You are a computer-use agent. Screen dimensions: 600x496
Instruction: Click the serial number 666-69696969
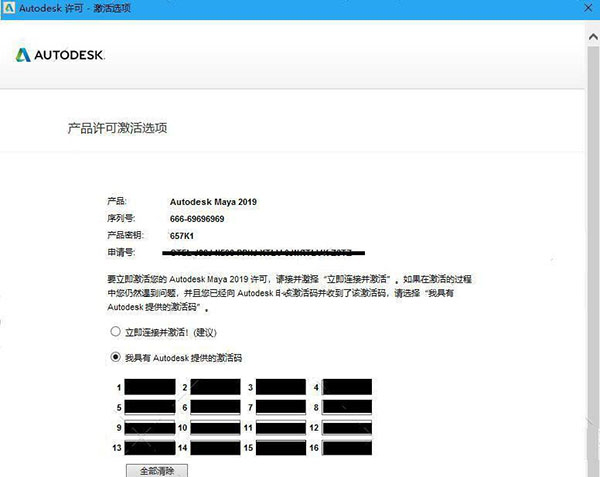point(197,219)
